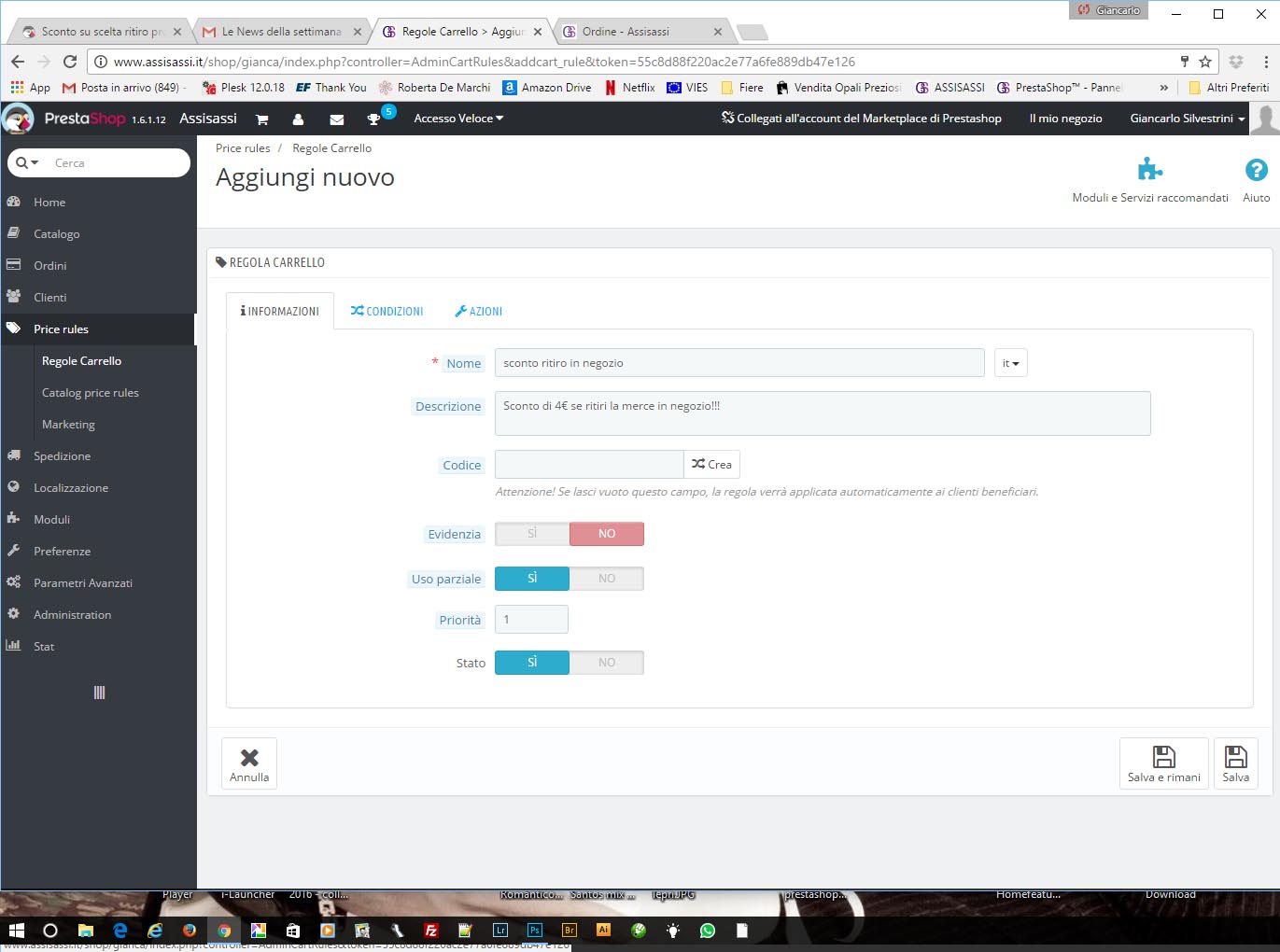The image size is (1280, 952).
Task: Open Adobe Bridge from the taskbar
Action: tap(570, 931)
